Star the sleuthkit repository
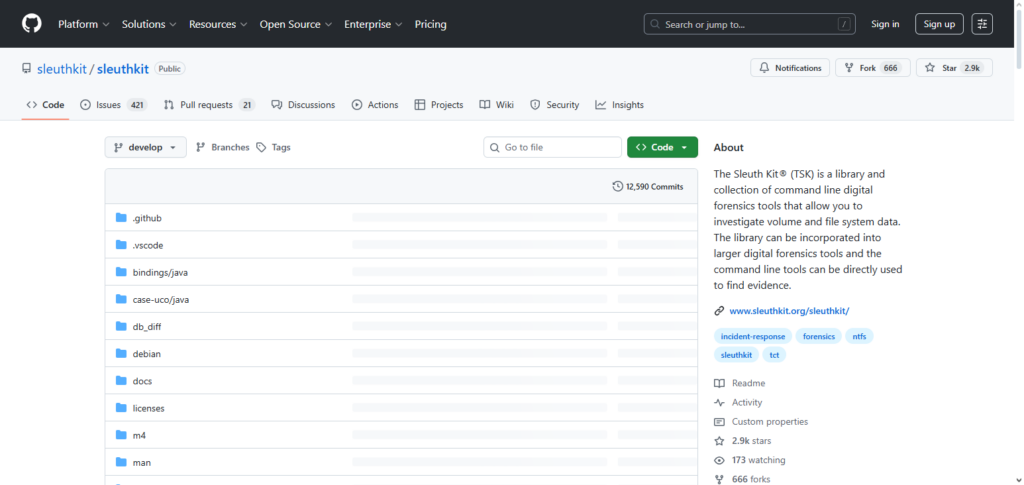 pyautogui.click(x=953, y=68)
